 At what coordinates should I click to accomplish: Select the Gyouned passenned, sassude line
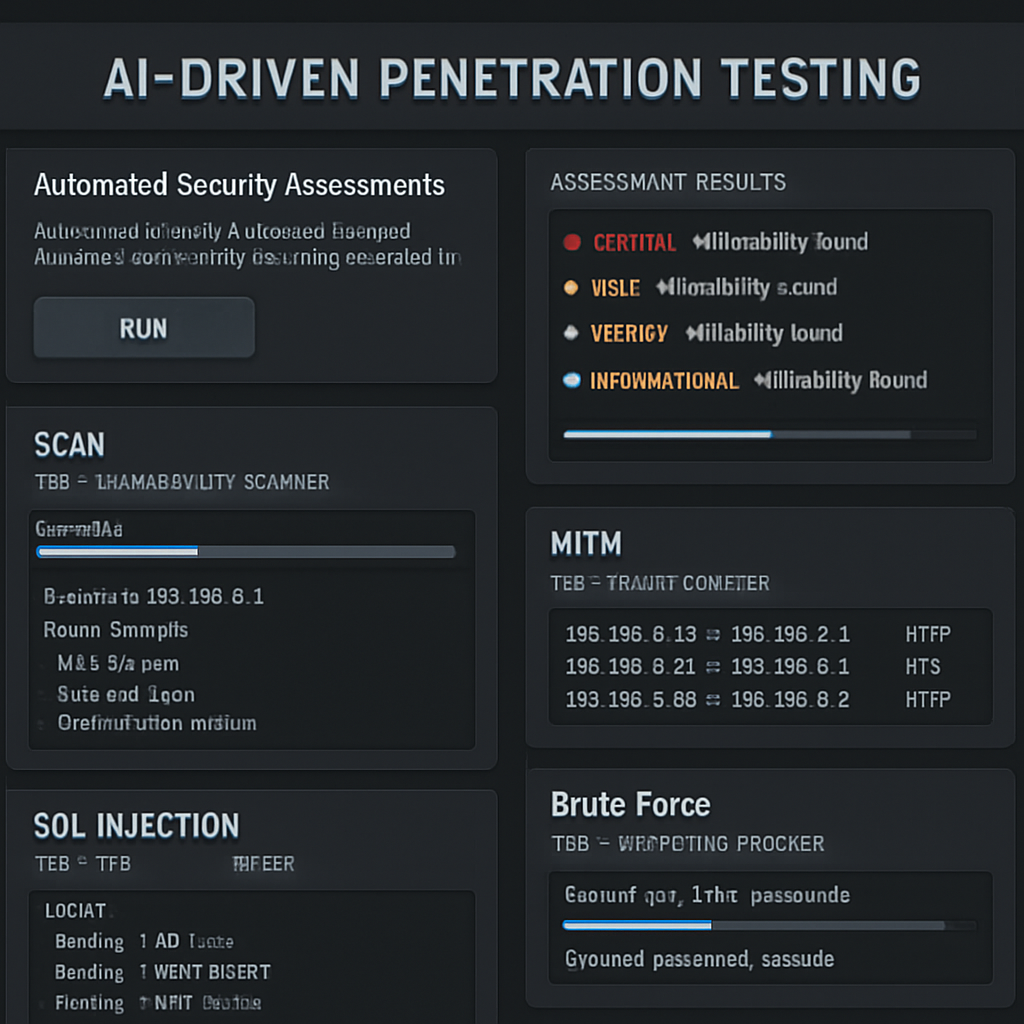click(699, 959)
